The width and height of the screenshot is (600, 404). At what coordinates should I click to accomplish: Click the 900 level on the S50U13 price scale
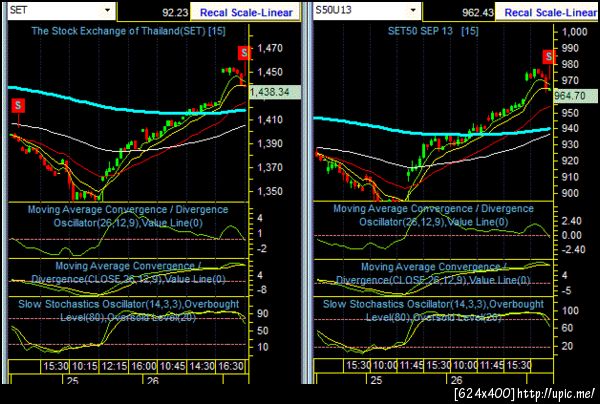(570, 193)
